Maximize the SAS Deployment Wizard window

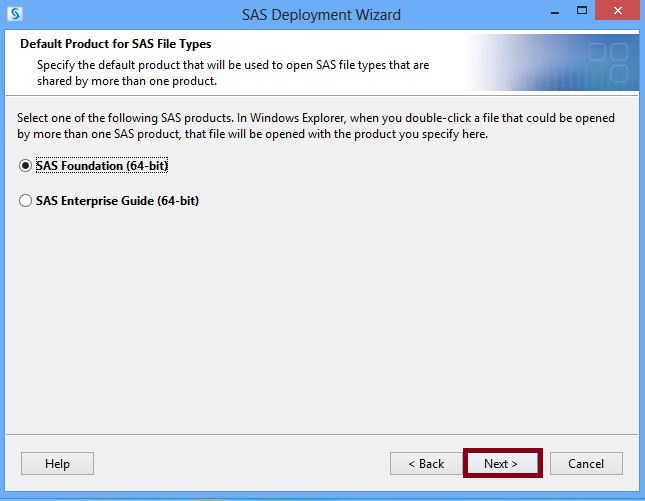582,11
